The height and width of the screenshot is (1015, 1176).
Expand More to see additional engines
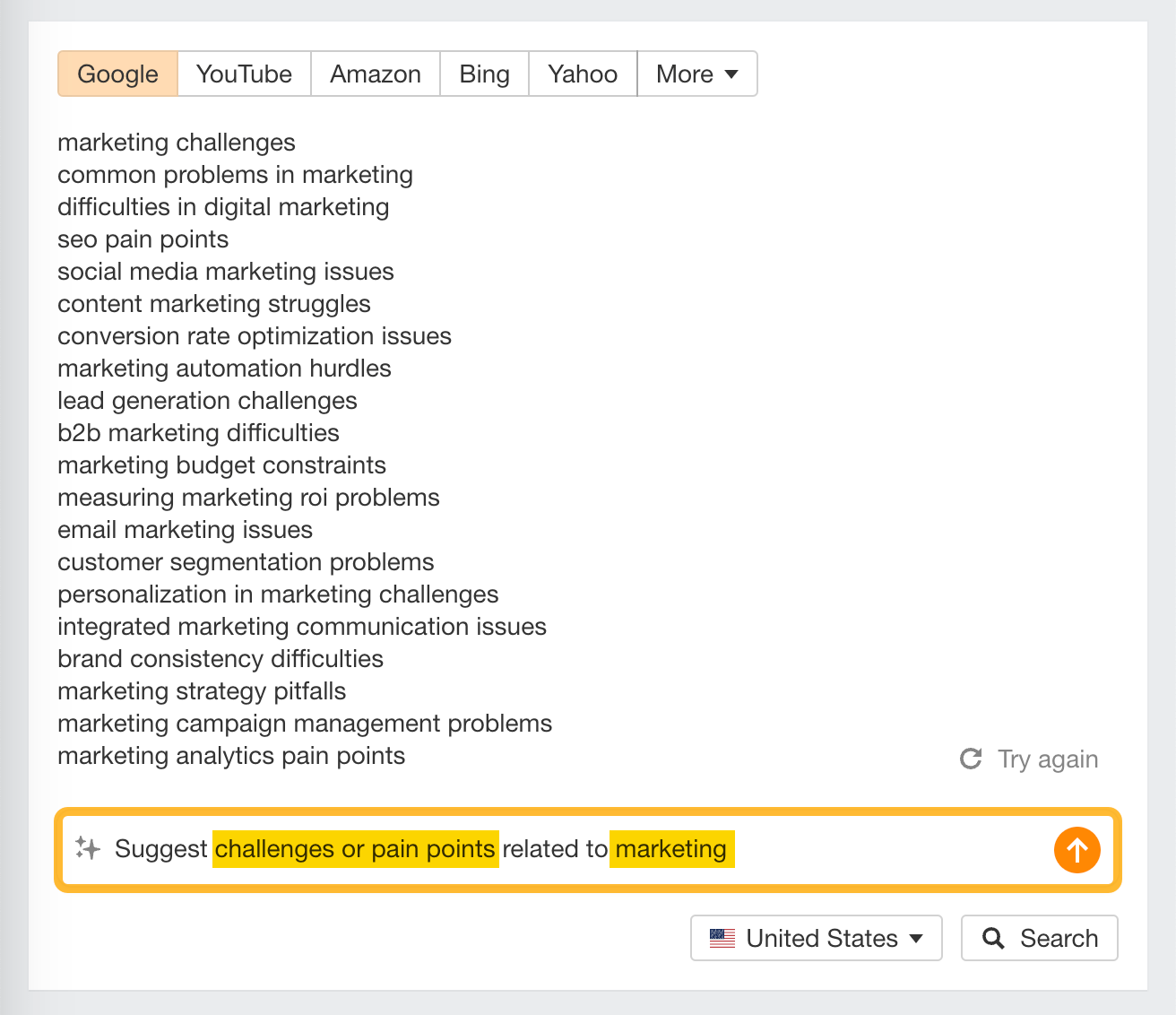click(697, 74)
